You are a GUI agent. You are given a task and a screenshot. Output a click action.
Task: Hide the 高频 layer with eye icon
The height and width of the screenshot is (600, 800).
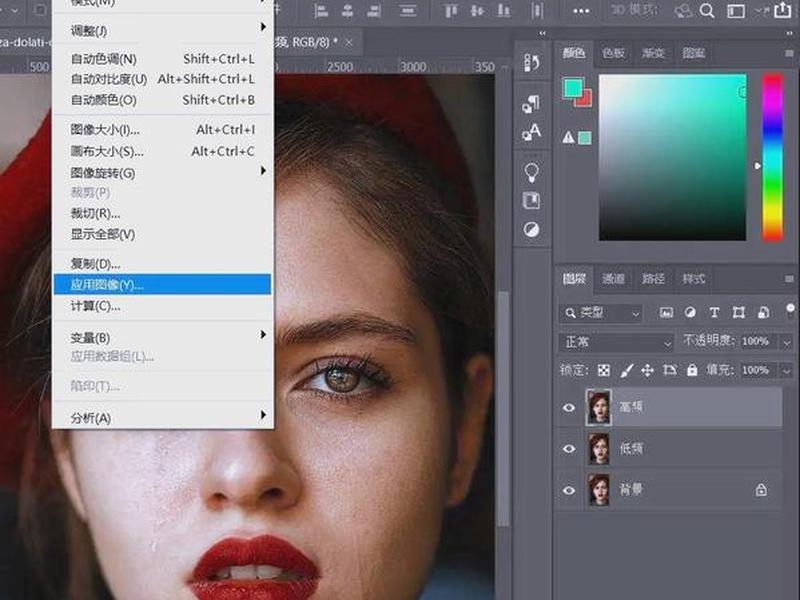pos(569,408)
